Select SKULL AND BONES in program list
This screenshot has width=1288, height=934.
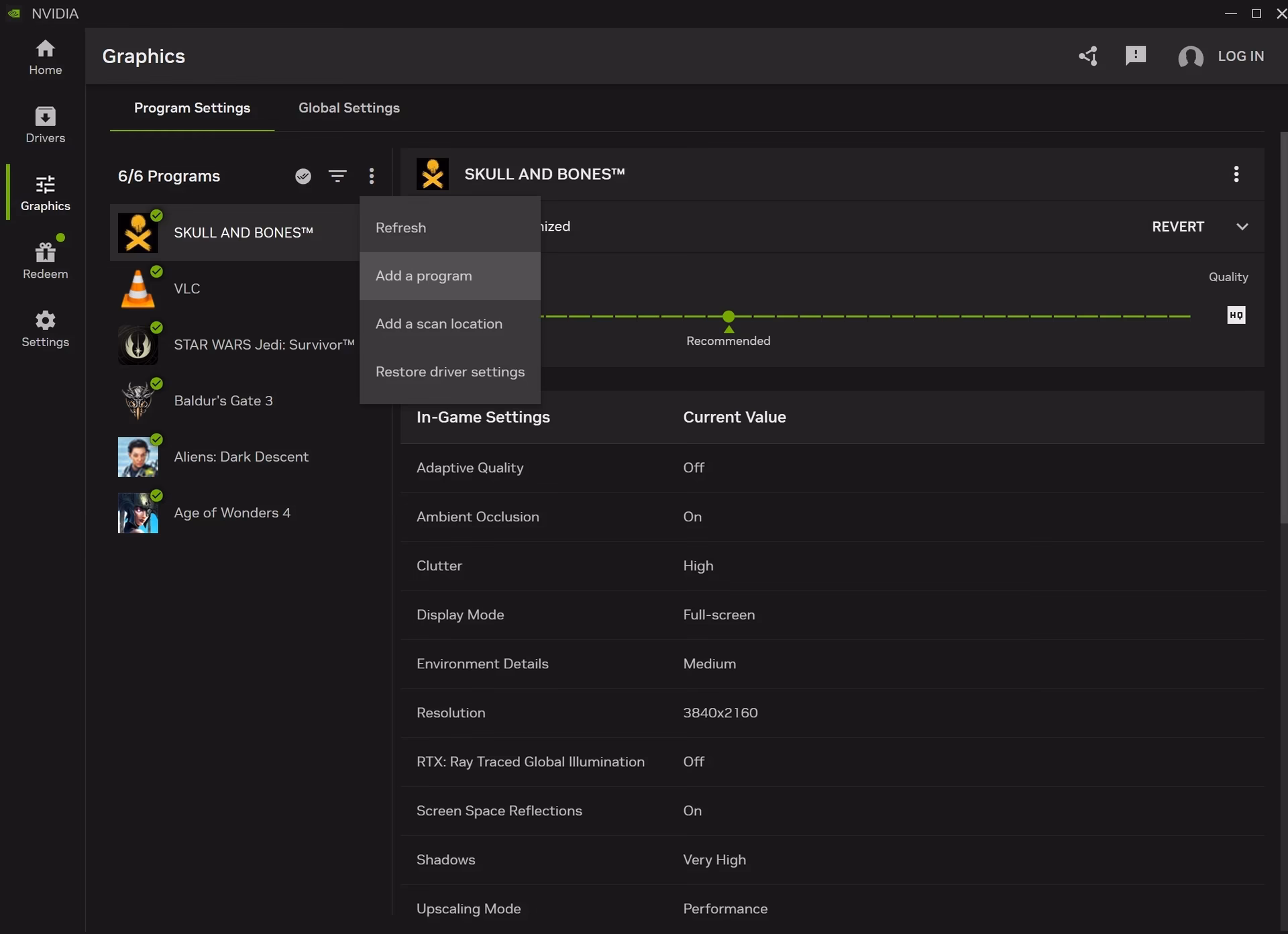pos(235,233)
